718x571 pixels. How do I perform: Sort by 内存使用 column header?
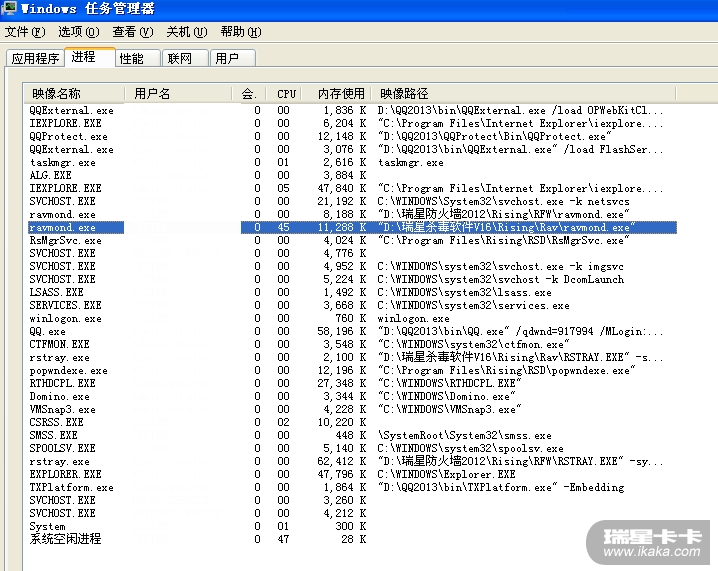point(339,93)
